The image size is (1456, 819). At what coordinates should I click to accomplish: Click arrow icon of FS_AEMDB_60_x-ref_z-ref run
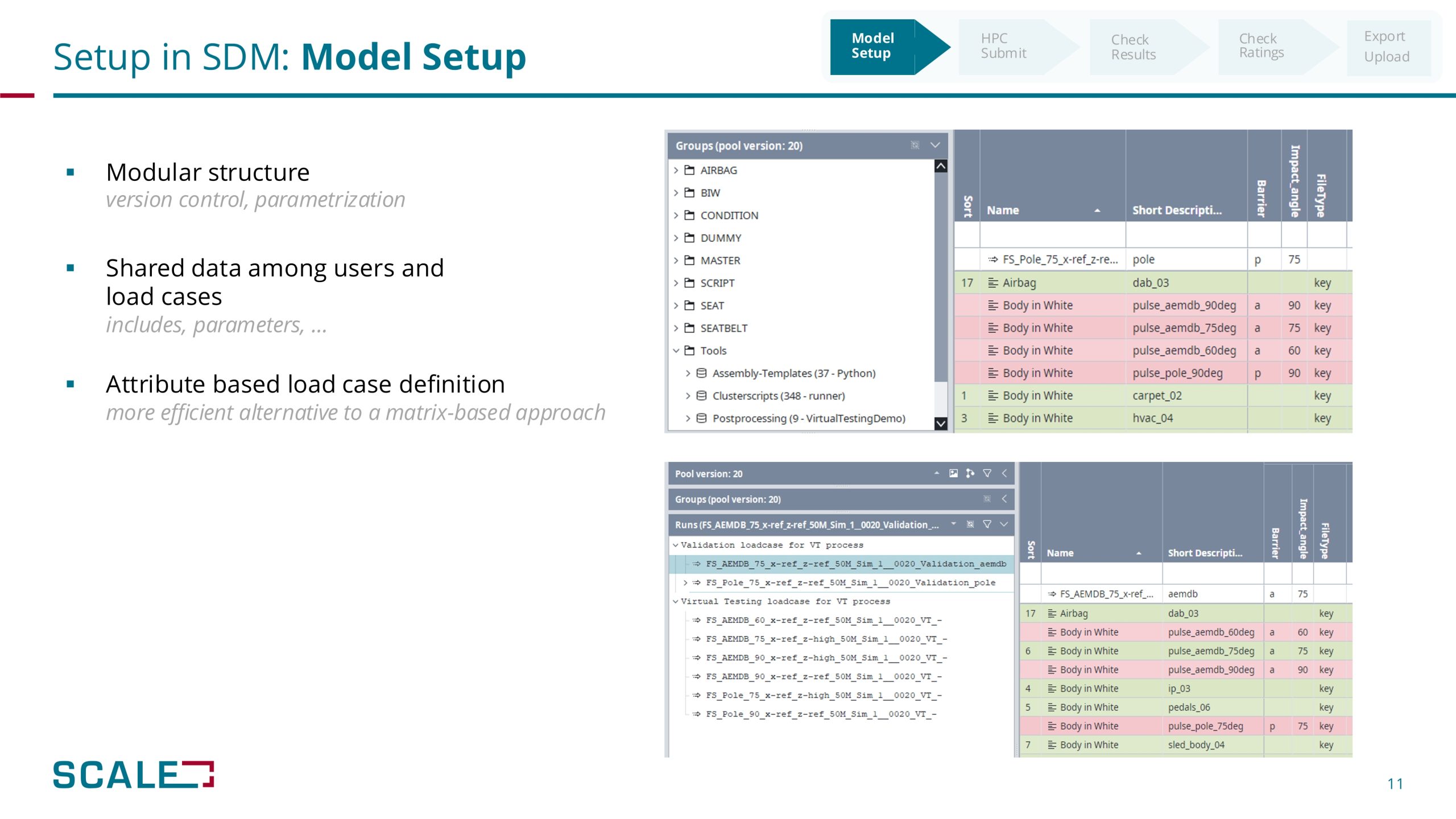pos(697,620)
